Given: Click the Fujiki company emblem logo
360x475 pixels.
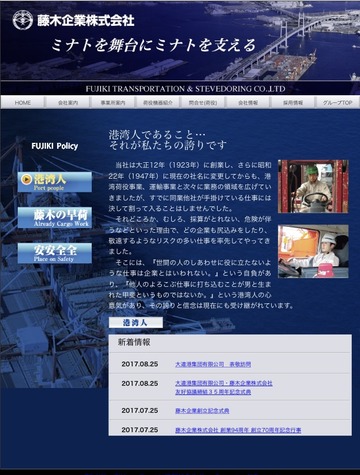Looking at the screenshot, I should tap(23, 20).
